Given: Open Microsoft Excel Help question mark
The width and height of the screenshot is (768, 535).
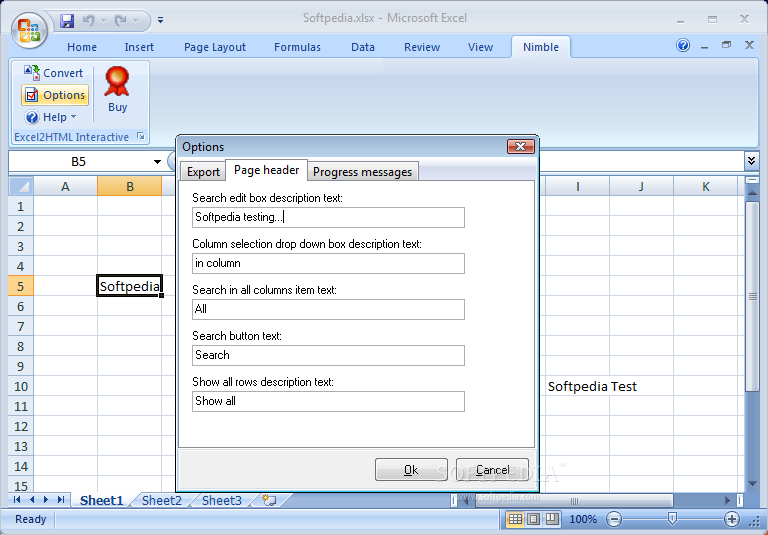Looking at the screenshot, I should pos(683,46).
